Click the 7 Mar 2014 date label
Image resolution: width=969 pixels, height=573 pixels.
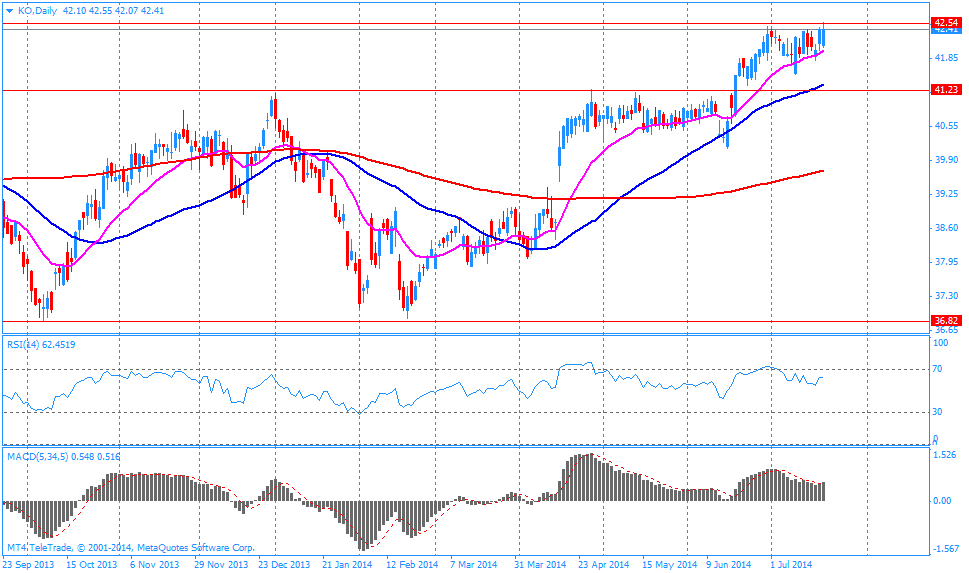click(473, 564)
